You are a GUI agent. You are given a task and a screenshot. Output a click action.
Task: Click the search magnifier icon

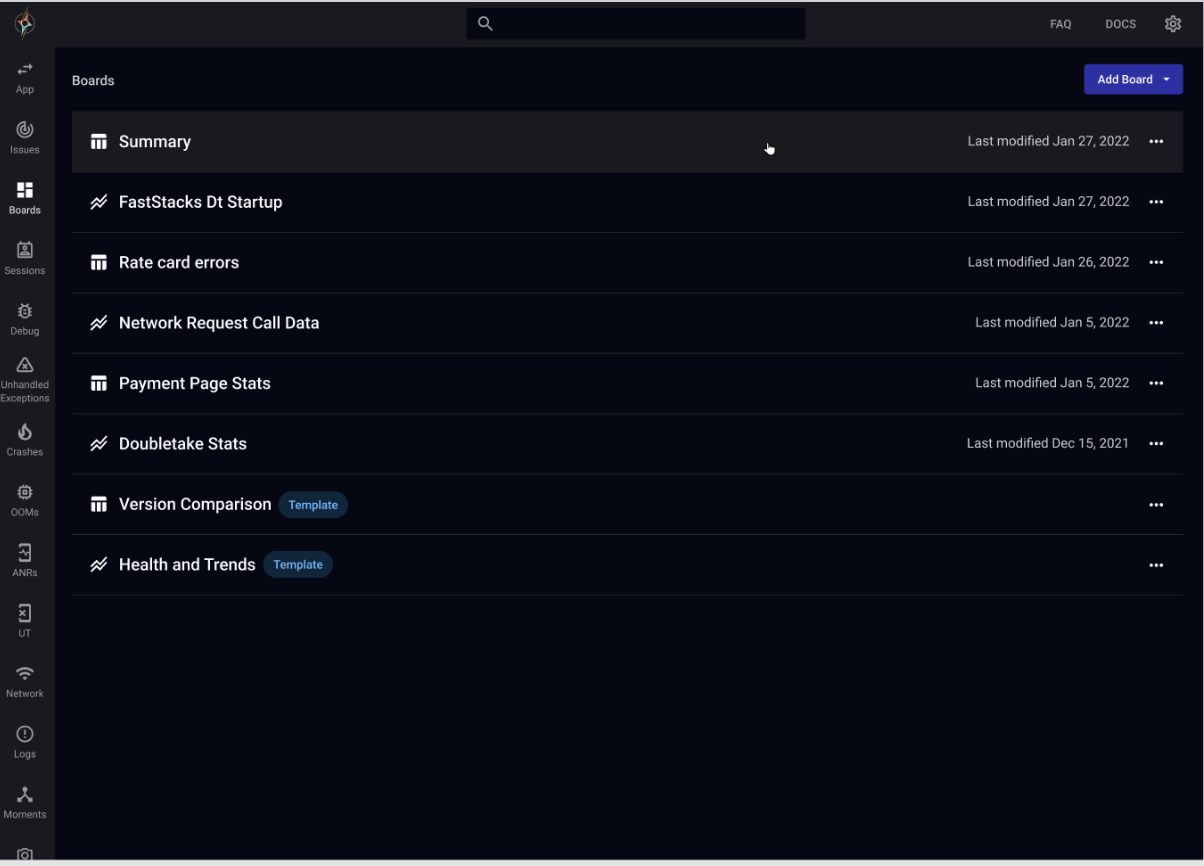pos(485,24)
